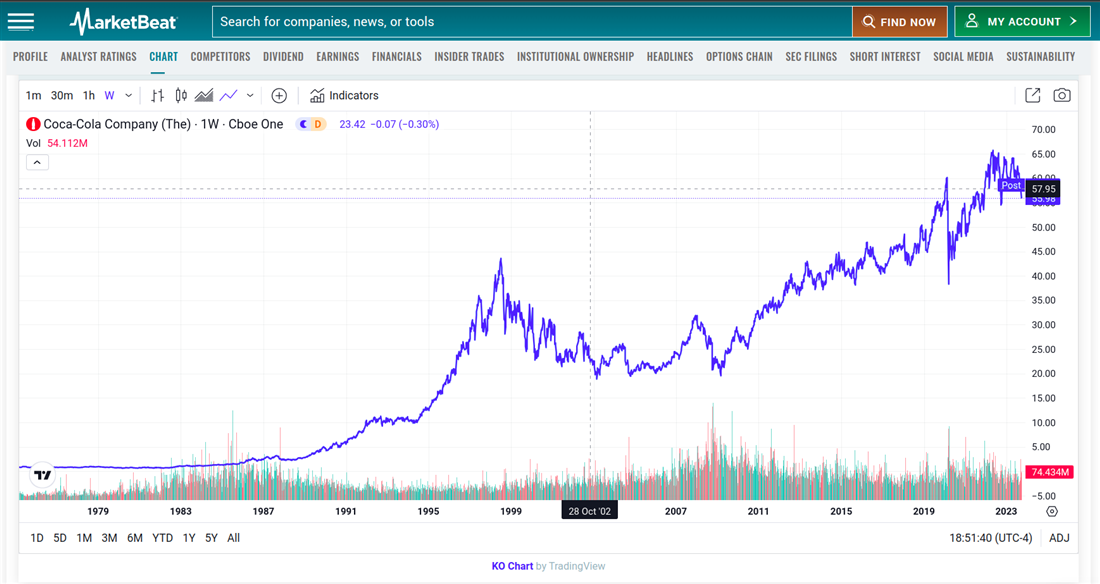This screenshot has width=1100, height=584.
Task: Show All time range
Action: 234,538
